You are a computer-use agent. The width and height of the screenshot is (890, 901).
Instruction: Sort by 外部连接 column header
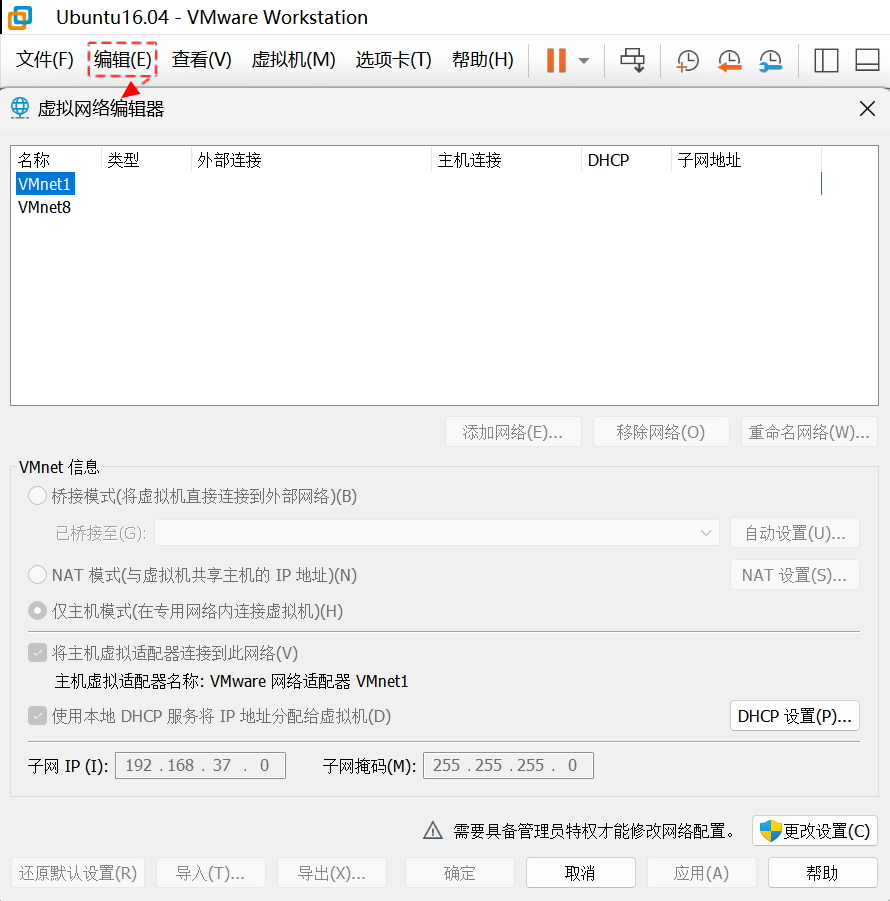311,160
